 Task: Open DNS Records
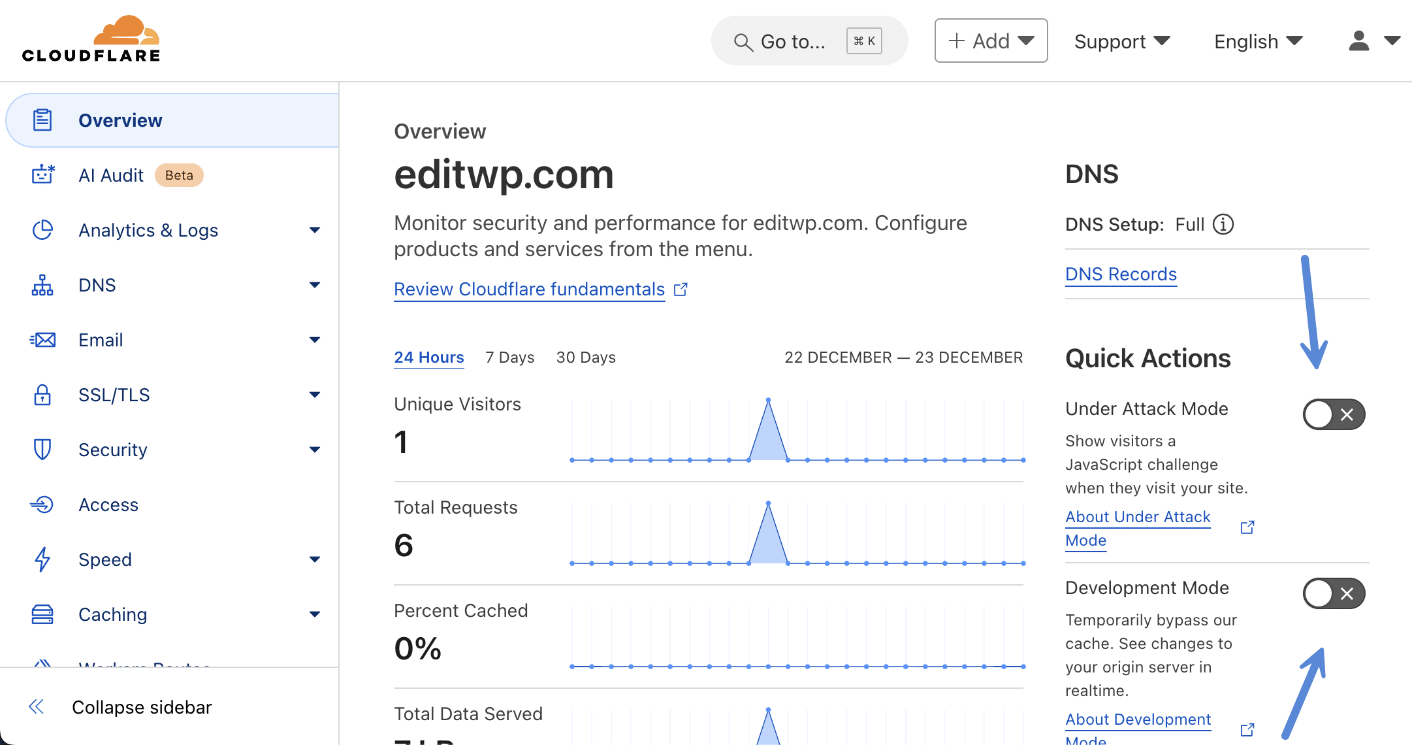point(1121,274)
